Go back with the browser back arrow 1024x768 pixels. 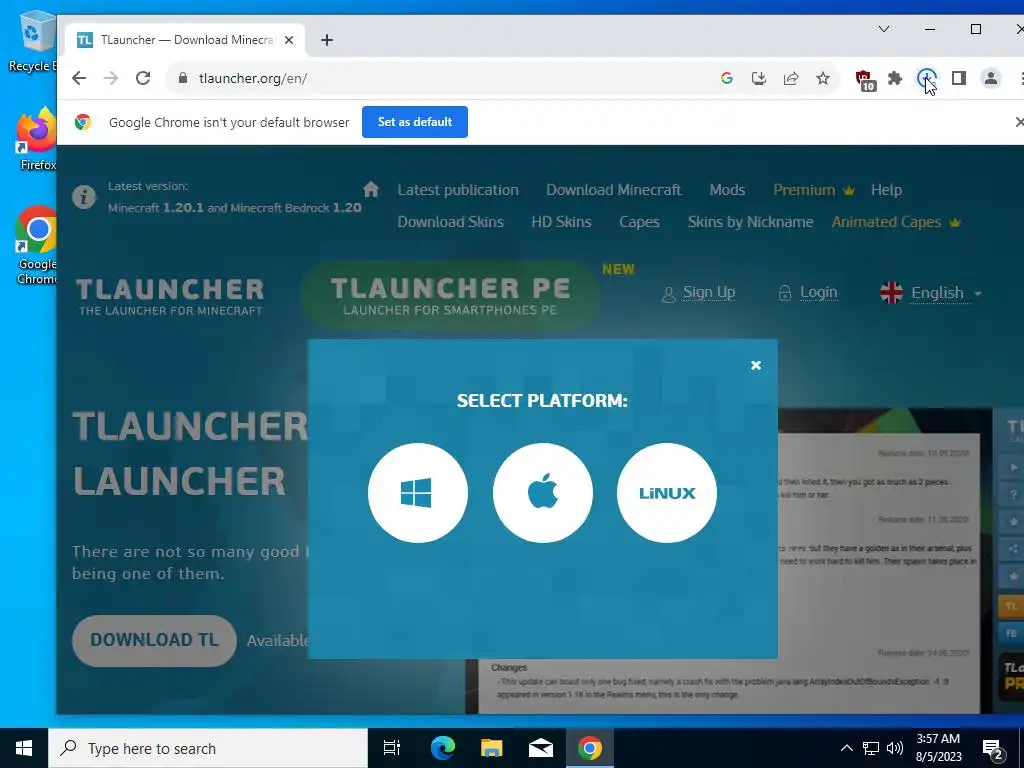pos(79,78)
